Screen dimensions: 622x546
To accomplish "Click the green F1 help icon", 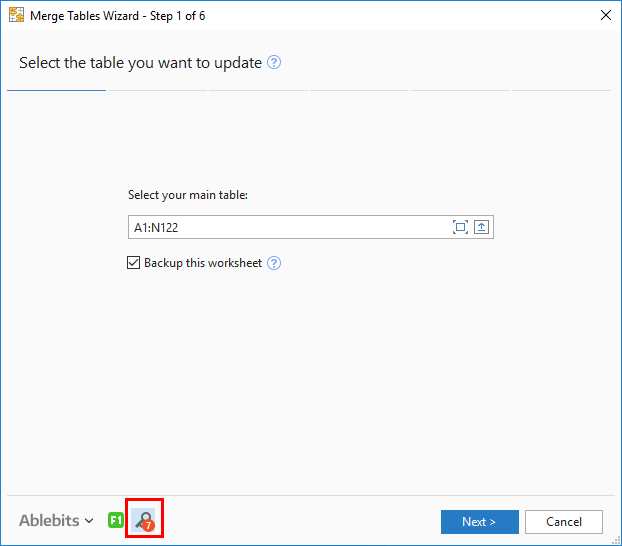I will 116,520.
